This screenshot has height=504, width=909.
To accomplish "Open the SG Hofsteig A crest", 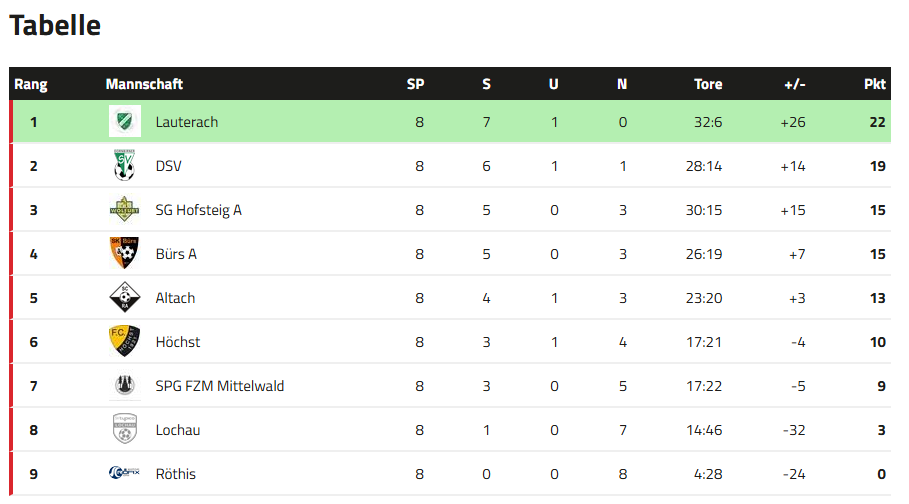I will coord(125,209).
